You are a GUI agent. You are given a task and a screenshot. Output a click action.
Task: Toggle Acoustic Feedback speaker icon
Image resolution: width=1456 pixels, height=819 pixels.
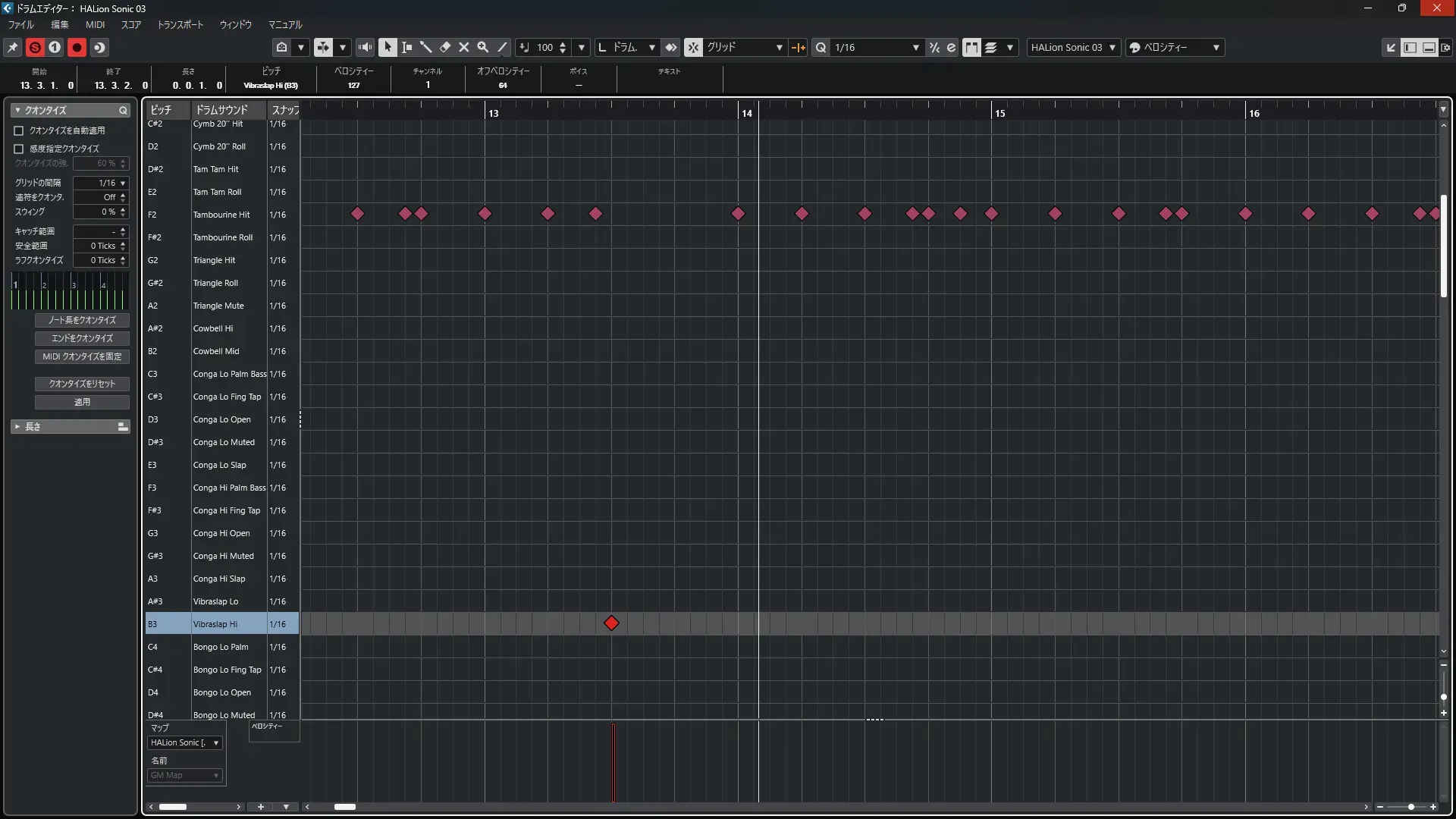coord(365,47)
